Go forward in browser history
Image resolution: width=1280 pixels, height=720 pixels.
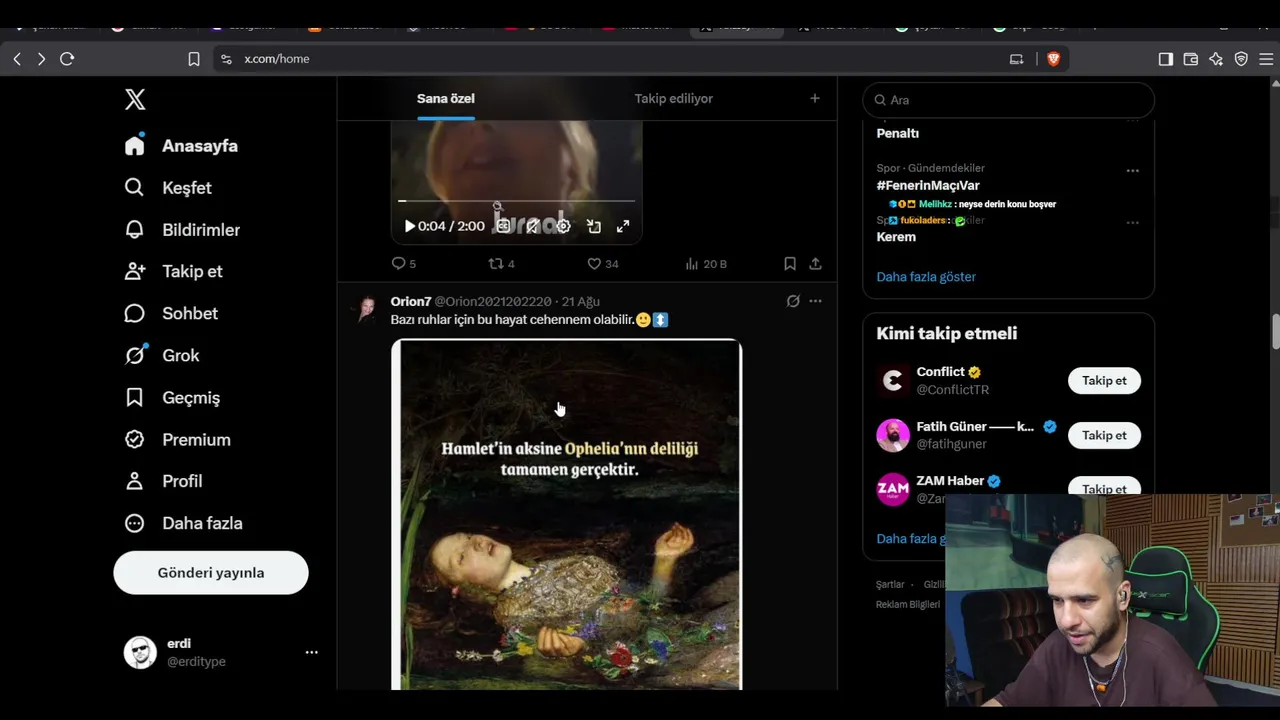[41, 59]
